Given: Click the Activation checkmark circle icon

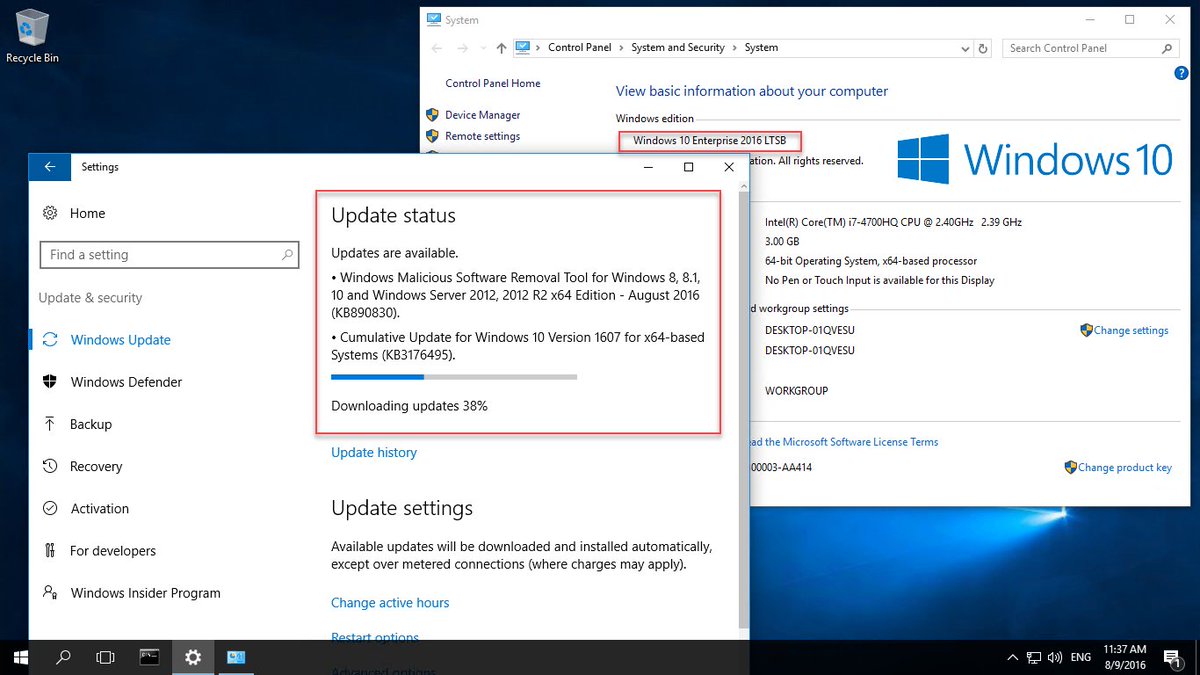Looking at the screenshot, I should click(50, 508).
